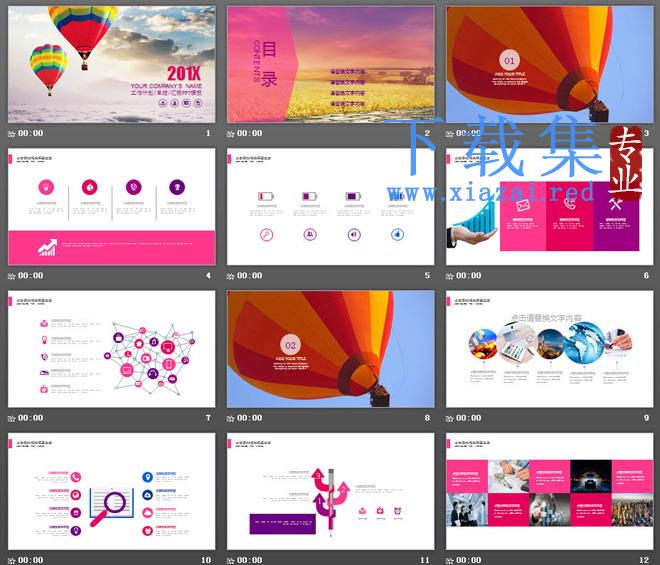
Task: Click the transition star icon under slide 7
Action: coord(12,418)
